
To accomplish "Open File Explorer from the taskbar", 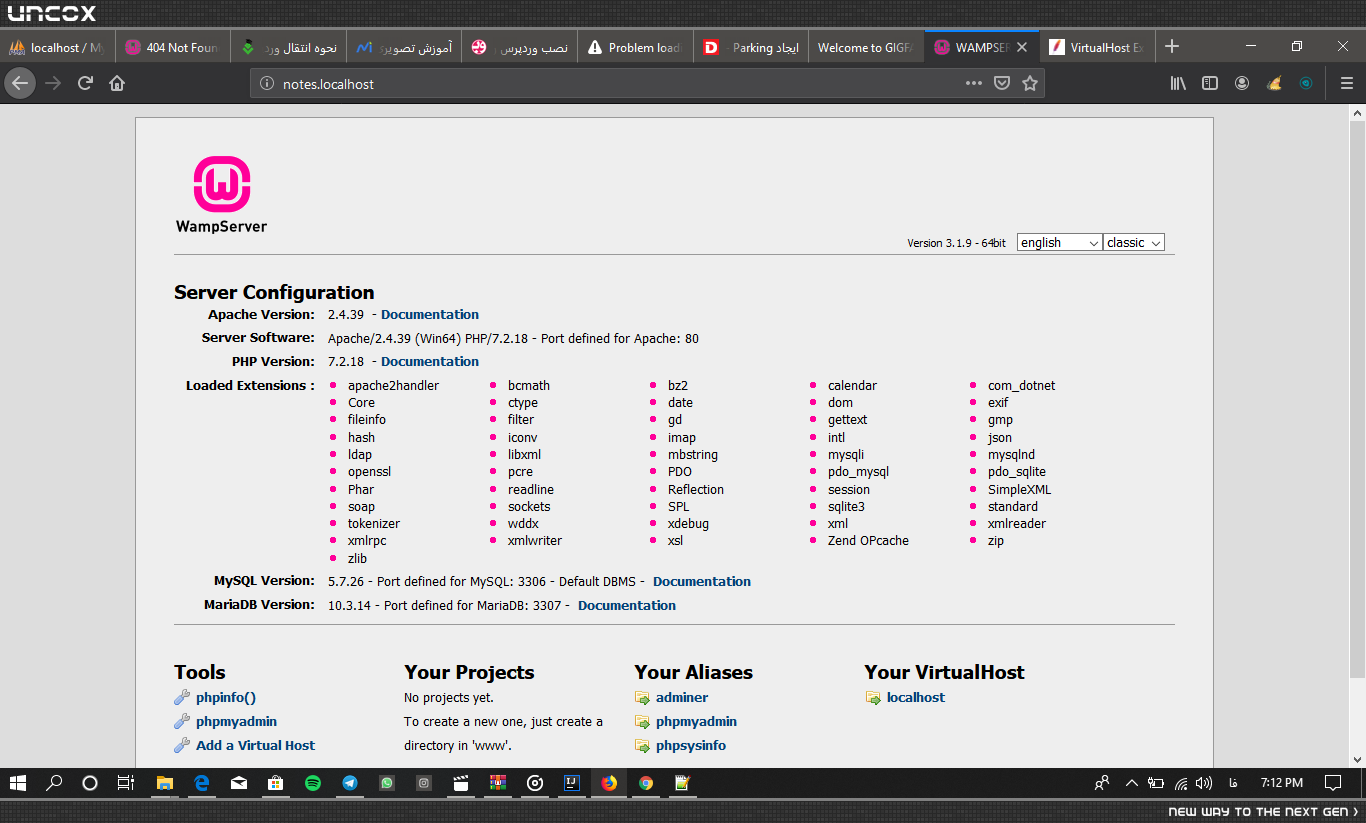I will click(165, 783).
